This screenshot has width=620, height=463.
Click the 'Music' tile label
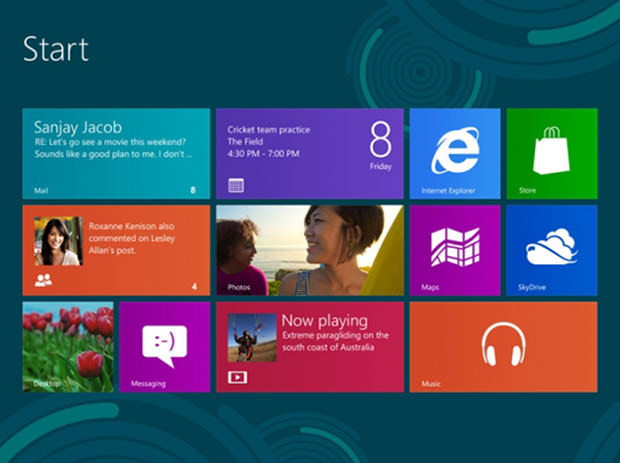[x=431, y=384]
